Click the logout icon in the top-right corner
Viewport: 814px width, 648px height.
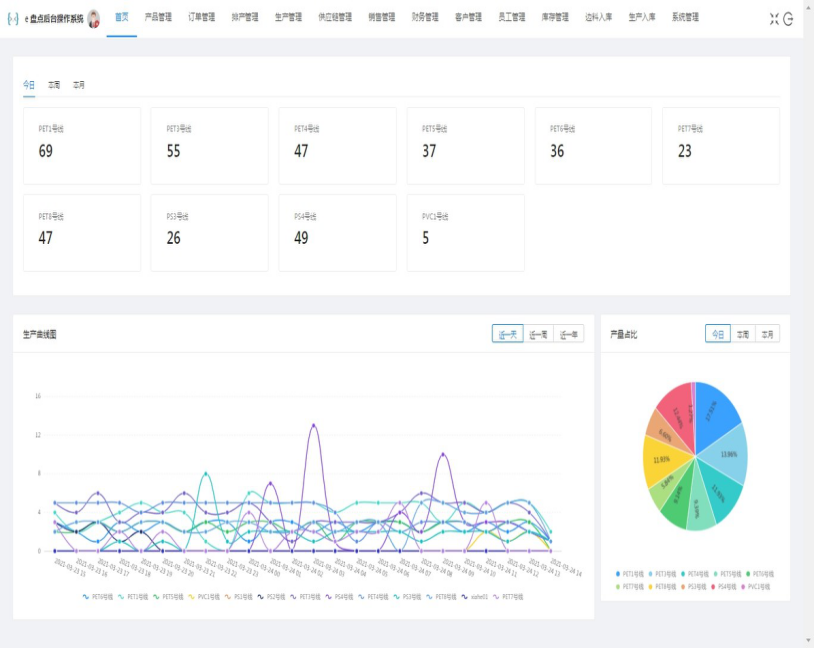coord(788,19)
